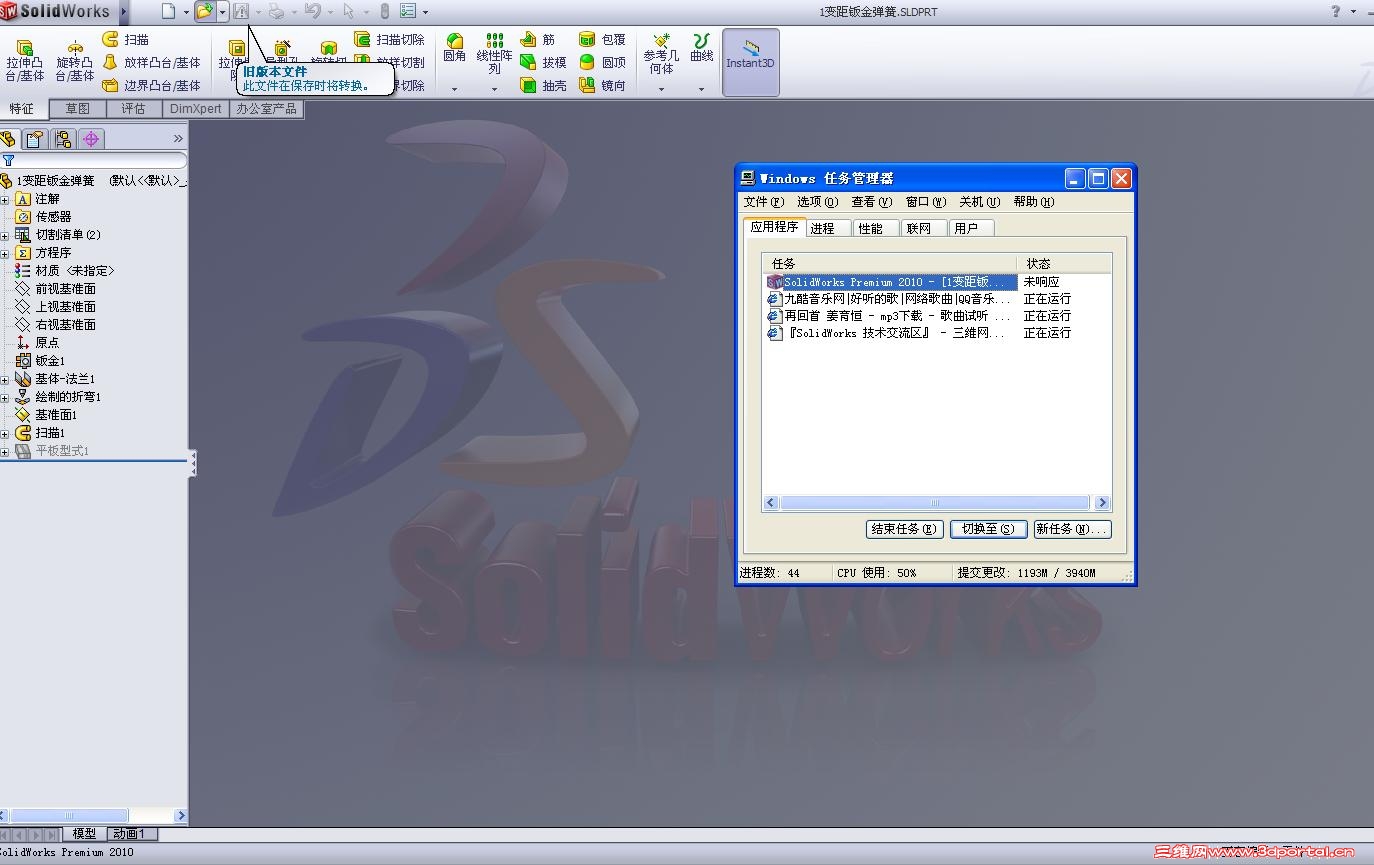
Task: Switch to the 办公室产品 ribbon tab
Action: click(x=266, y=109)
